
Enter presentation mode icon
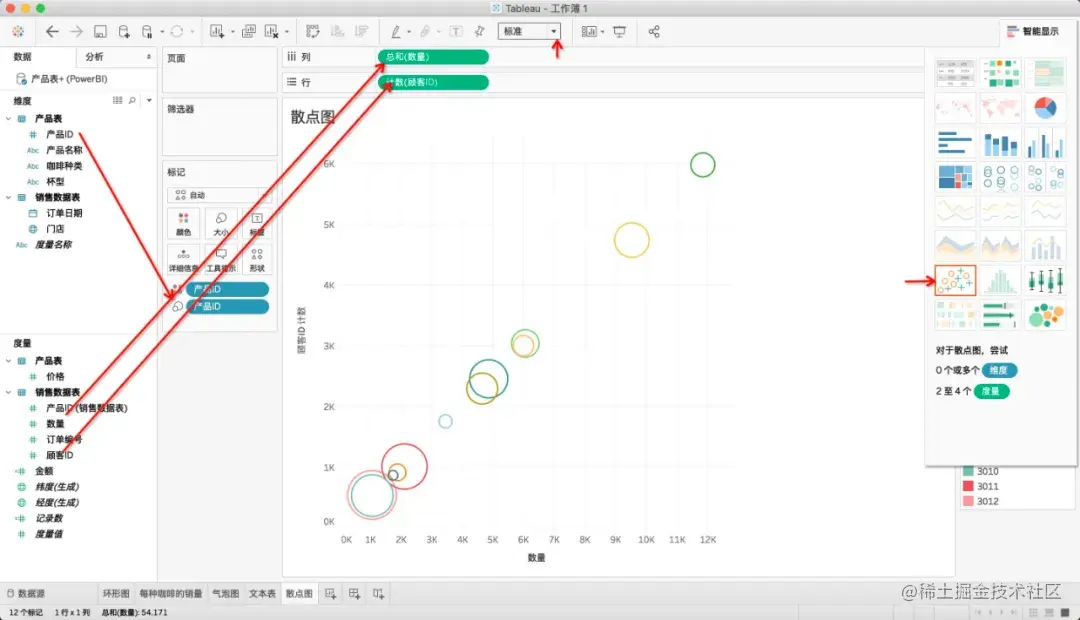click(x=619, y=32)
